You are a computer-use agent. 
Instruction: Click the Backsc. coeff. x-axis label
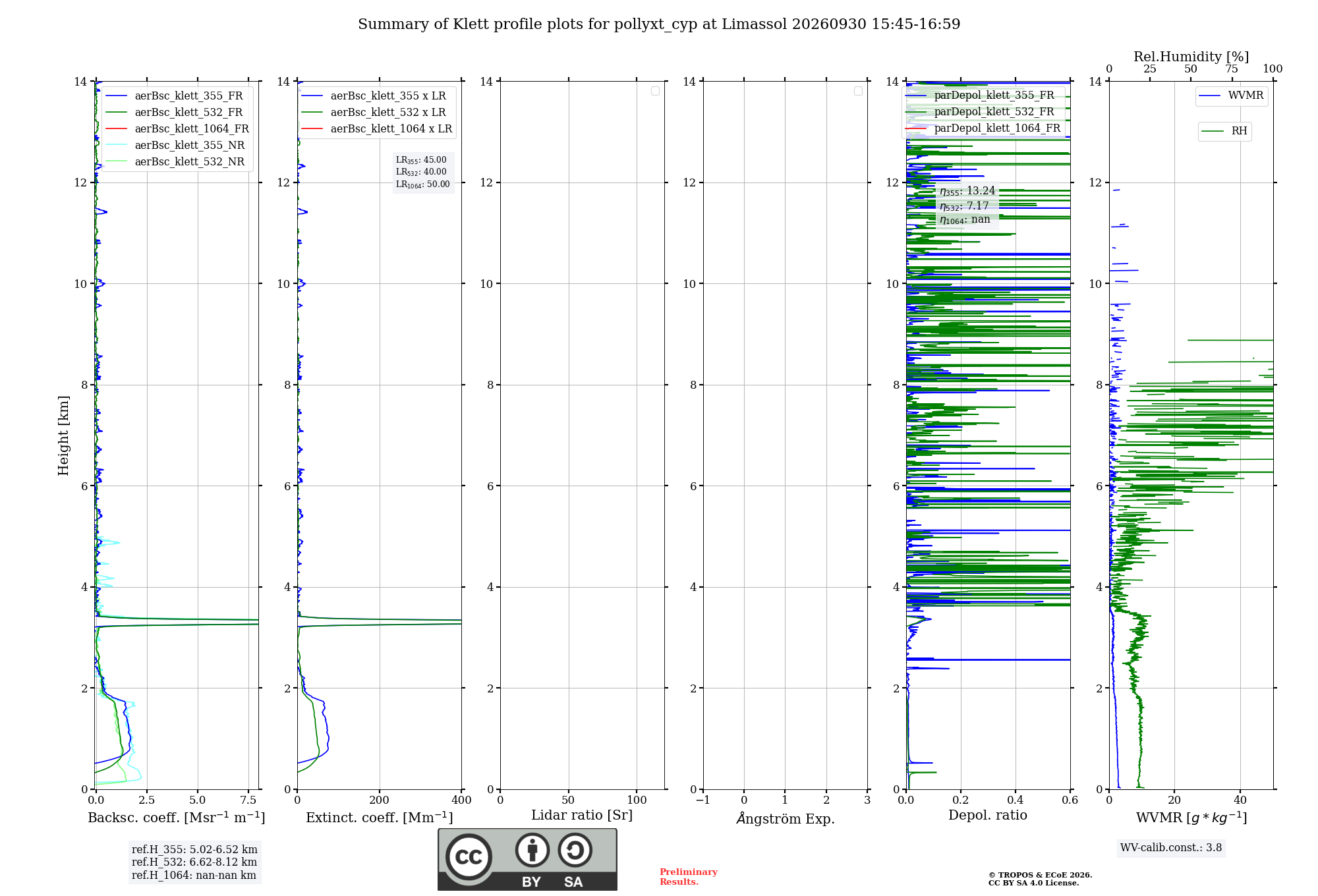(177, 818)
